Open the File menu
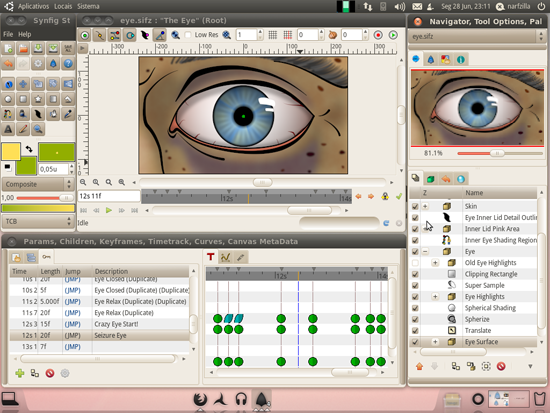The width and height of the screenshot is (550, 413). (8, 34)
